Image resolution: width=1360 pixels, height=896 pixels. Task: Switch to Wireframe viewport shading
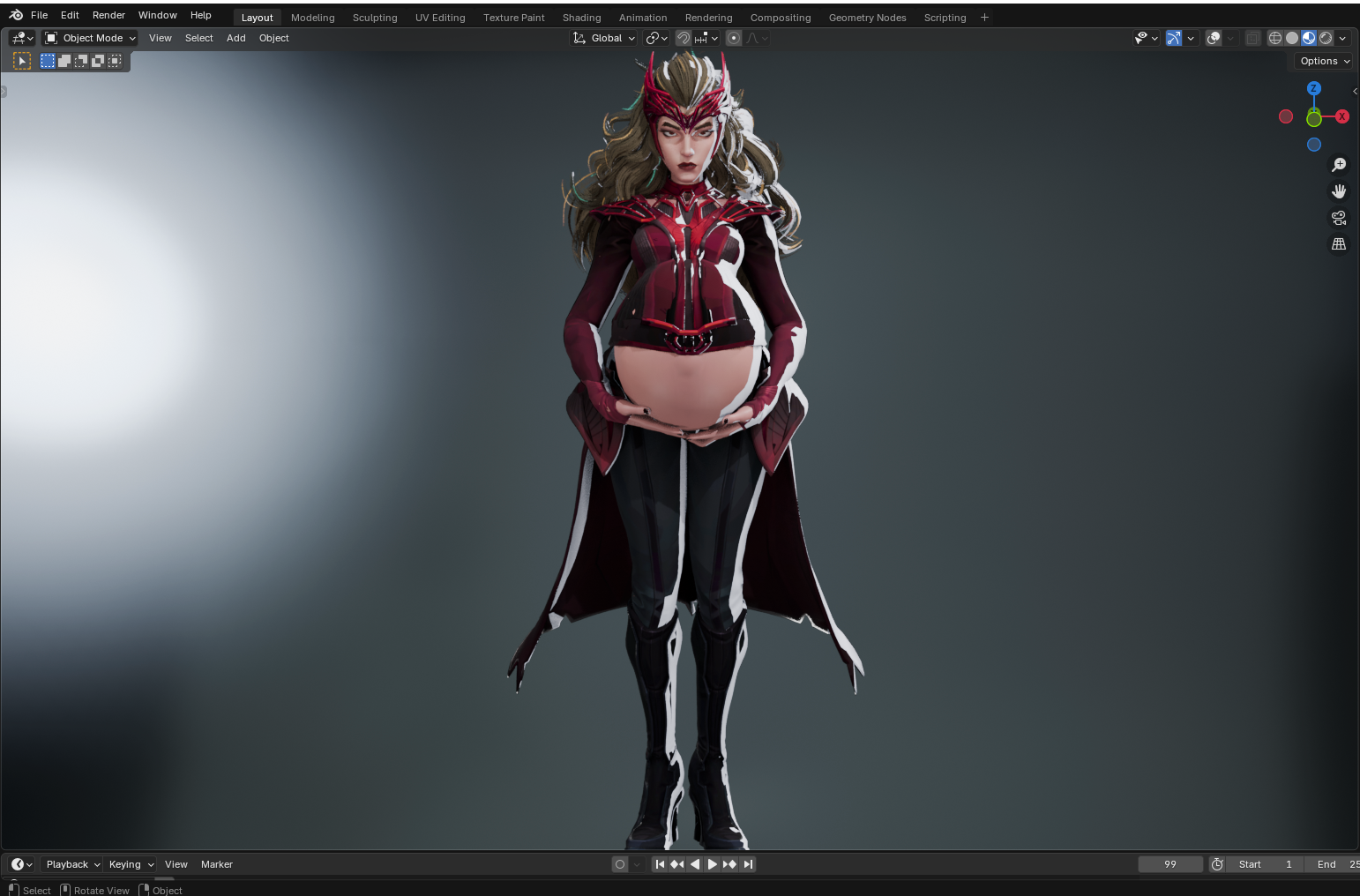point(1275,38)
